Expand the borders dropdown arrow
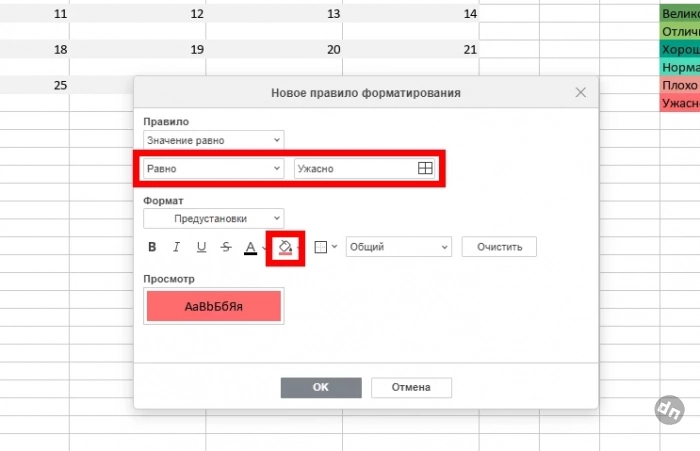The width and height of the screenshot is (700, 451). click(335, 247)
